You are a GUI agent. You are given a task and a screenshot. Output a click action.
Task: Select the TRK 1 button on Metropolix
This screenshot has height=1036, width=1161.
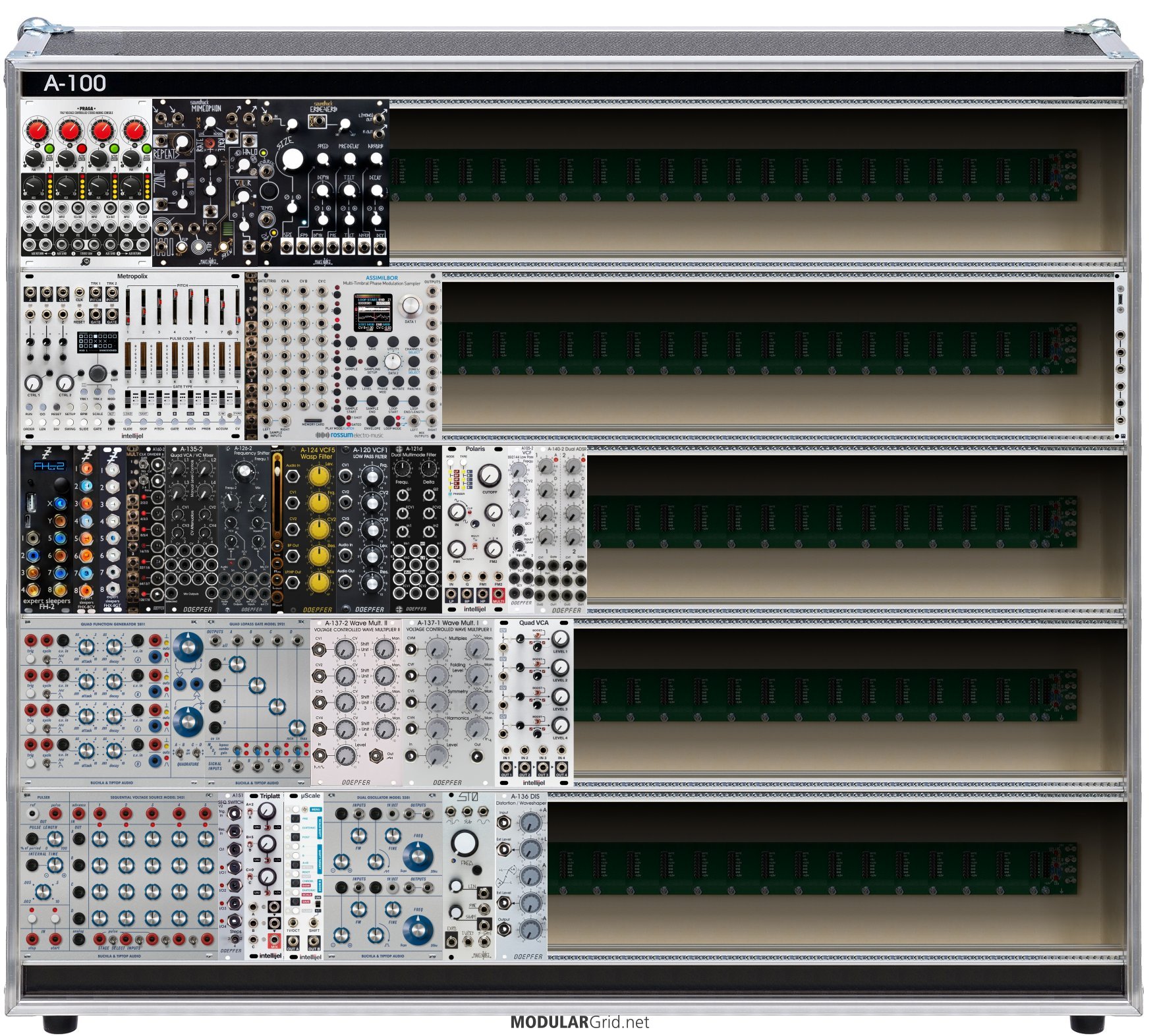click(84, 392)
